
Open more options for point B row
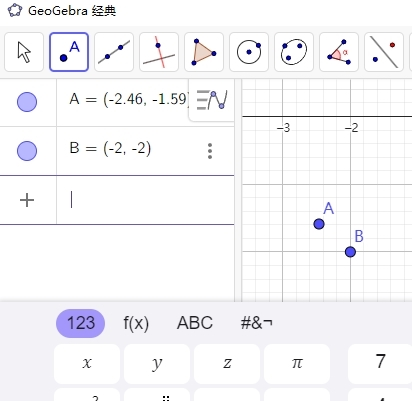[x=210, y=151]
